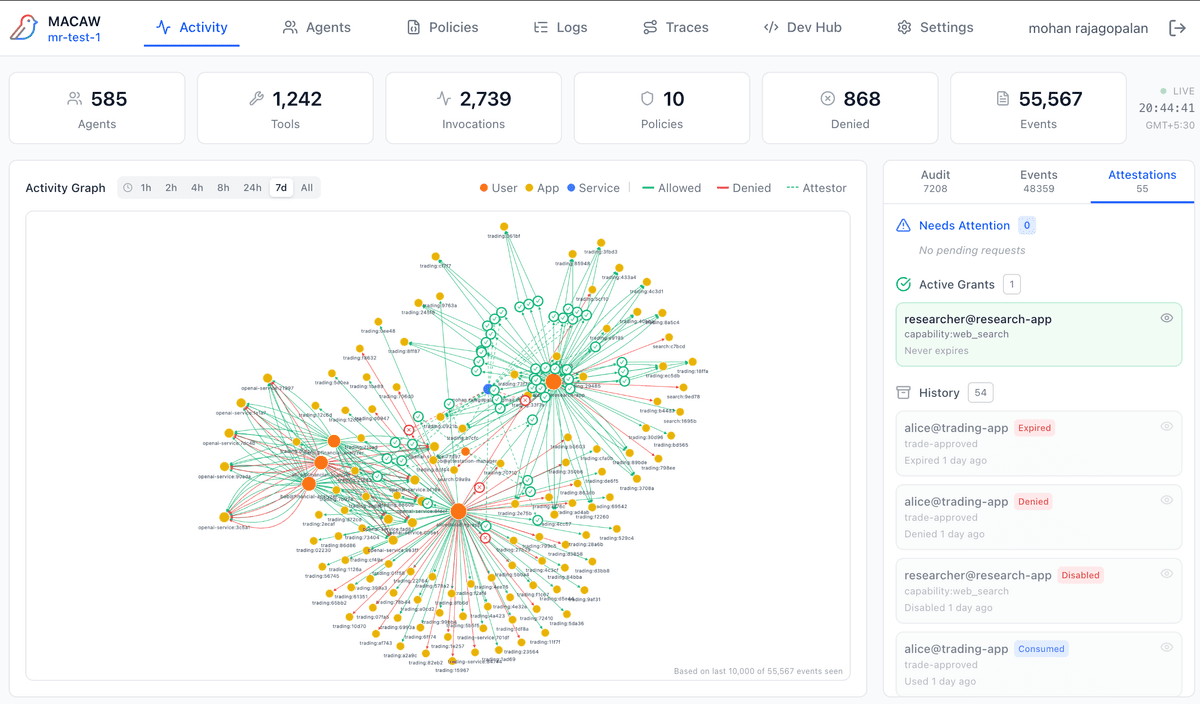Select the All time range button
Screen dimensions: 1200x704
point(307,188)
